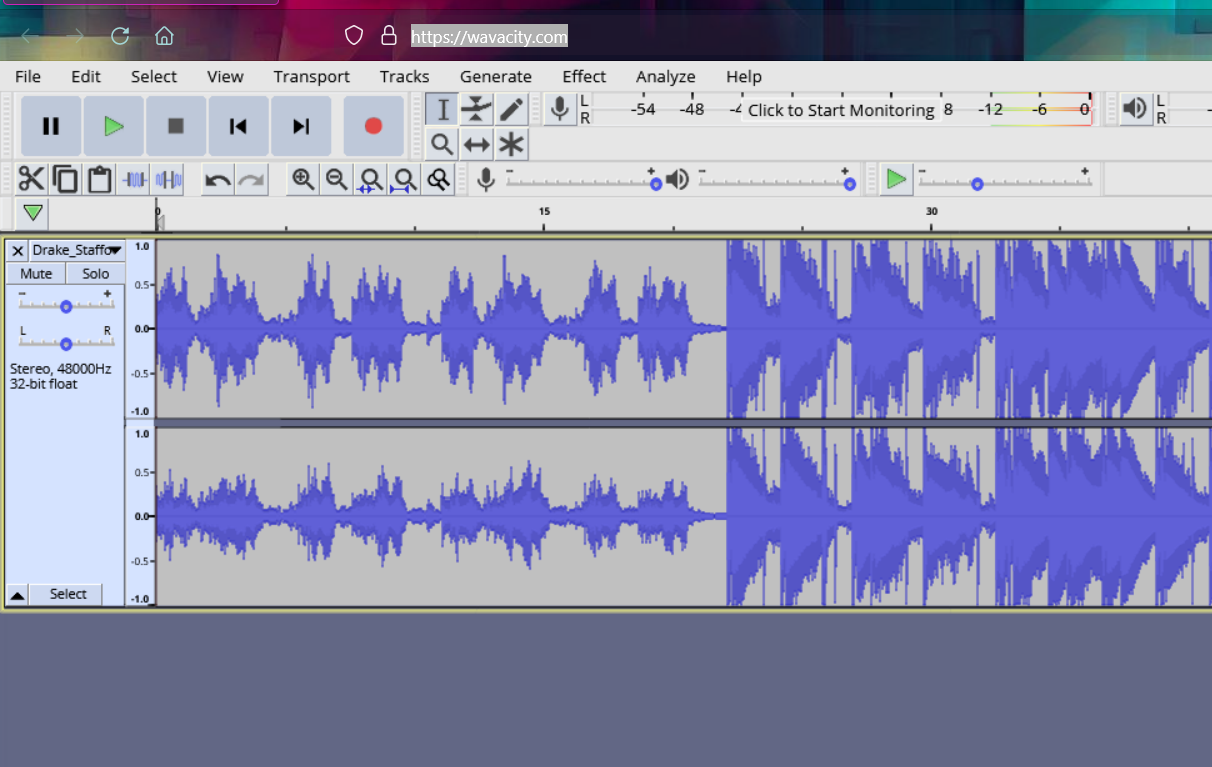Select the Draw pencil tool
The width and height of the screenshot is (1212, 767).
(511, 109)
